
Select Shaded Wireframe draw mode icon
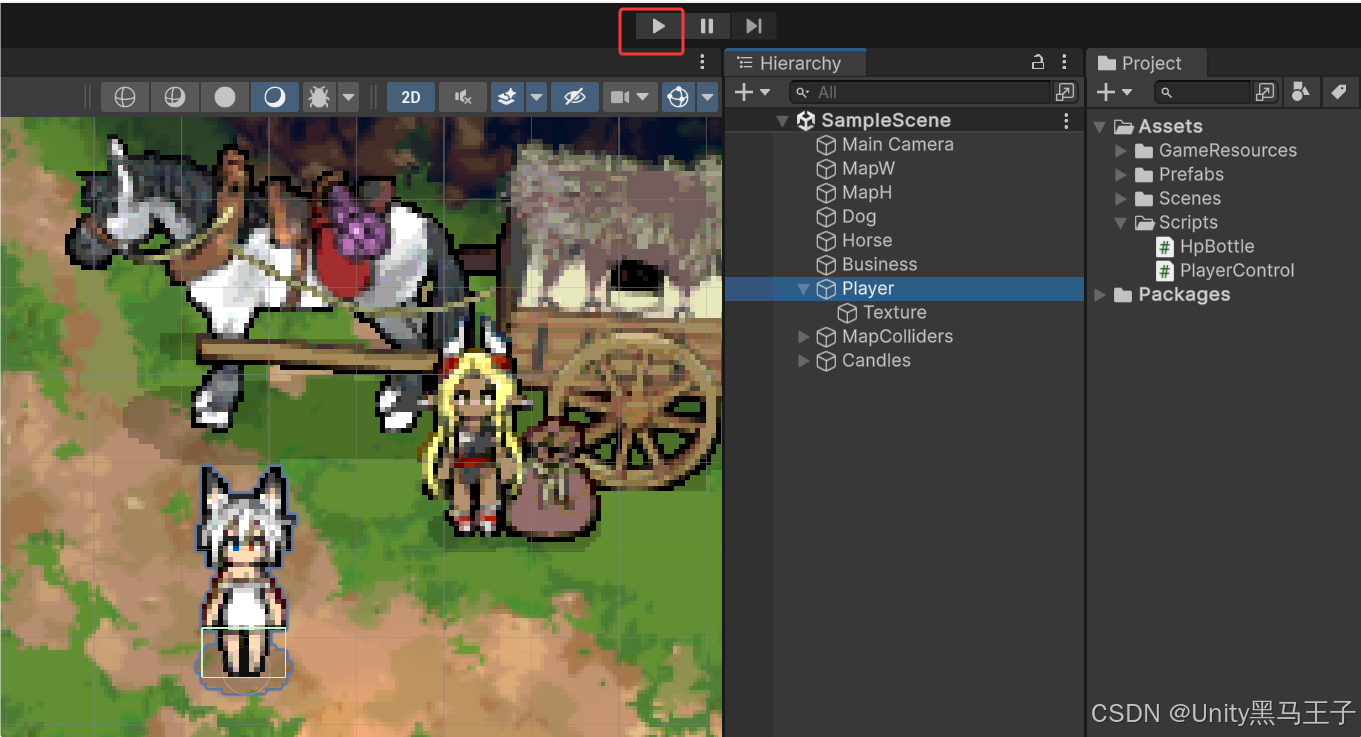[175, 97]
